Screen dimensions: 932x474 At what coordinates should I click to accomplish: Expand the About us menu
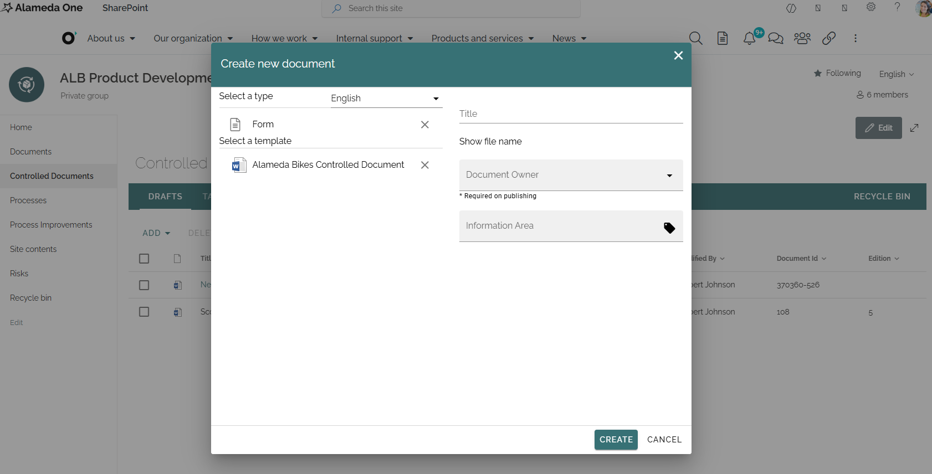(111, 38)
